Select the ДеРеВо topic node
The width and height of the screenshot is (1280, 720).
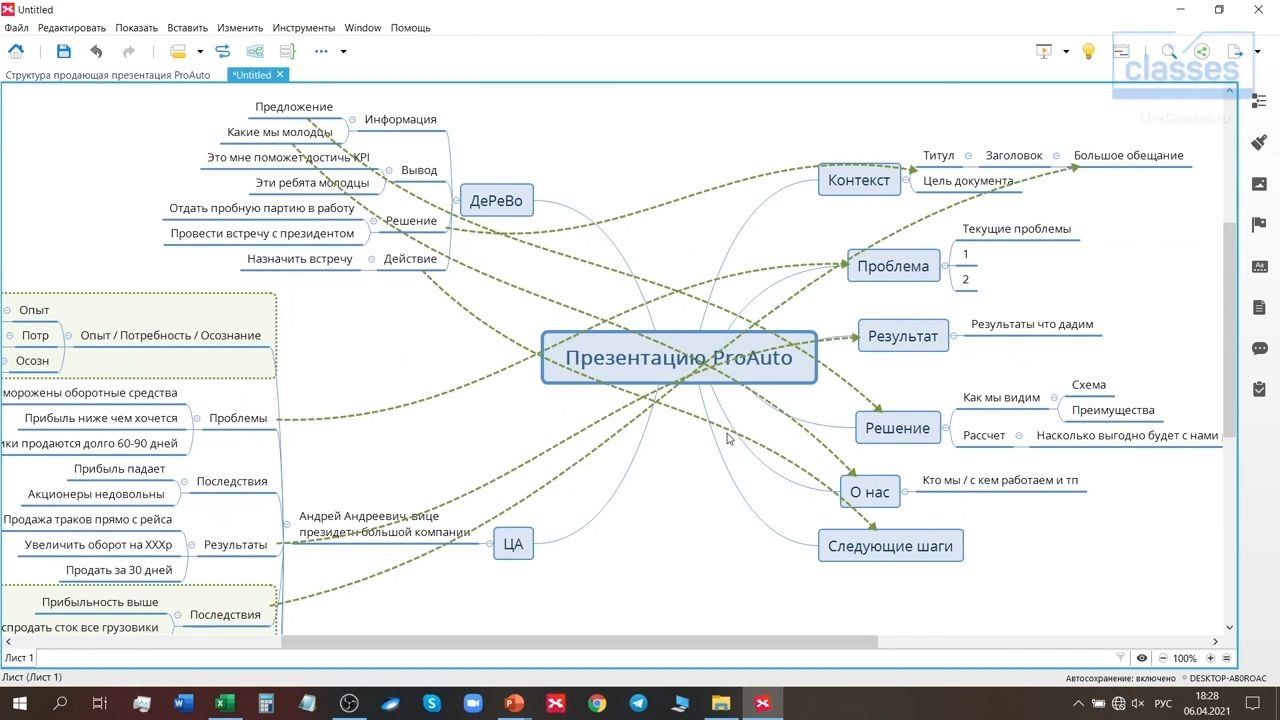[496, 201]
